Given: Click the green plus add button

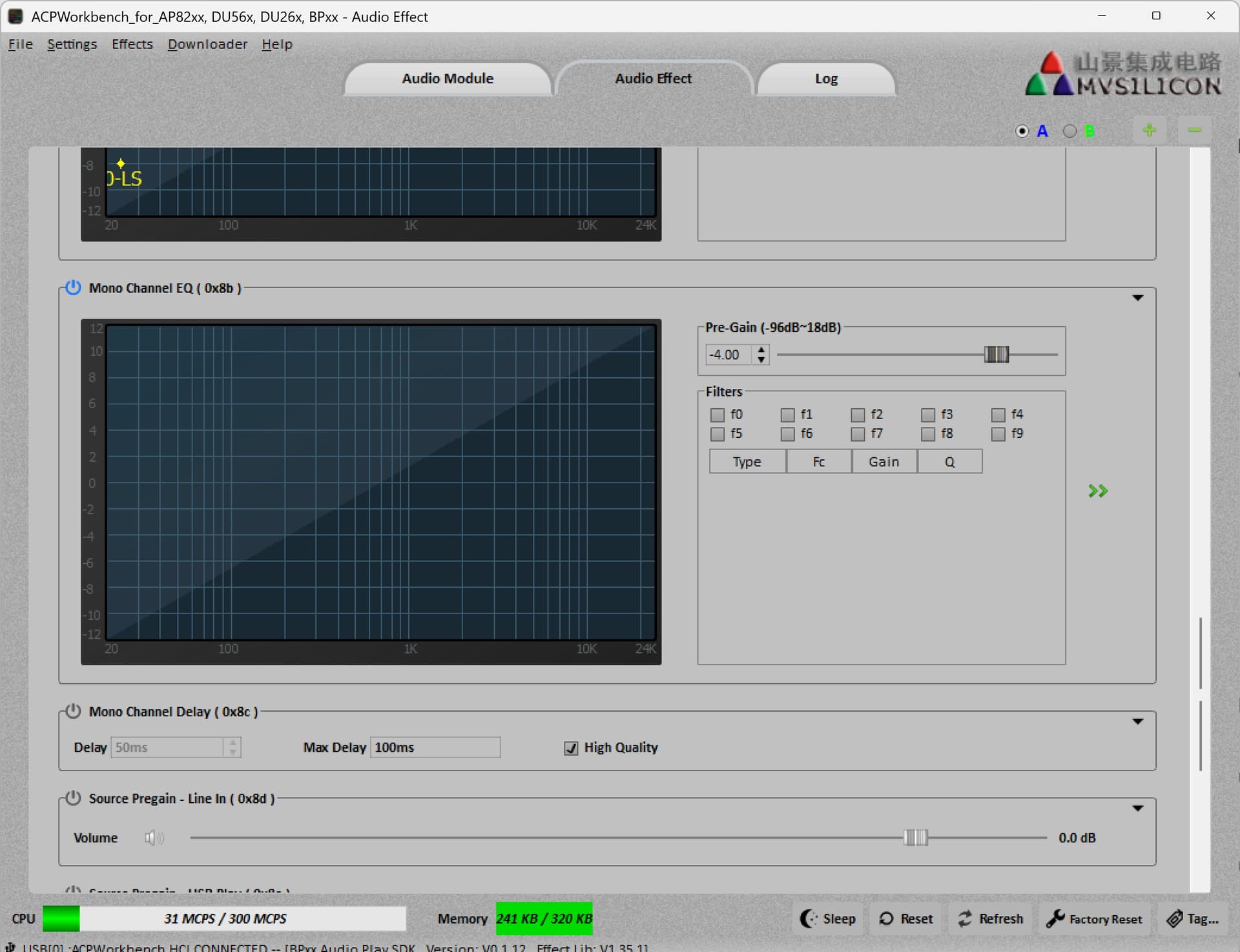Looking at the screenshot, I should click(x=1149, y=130).
